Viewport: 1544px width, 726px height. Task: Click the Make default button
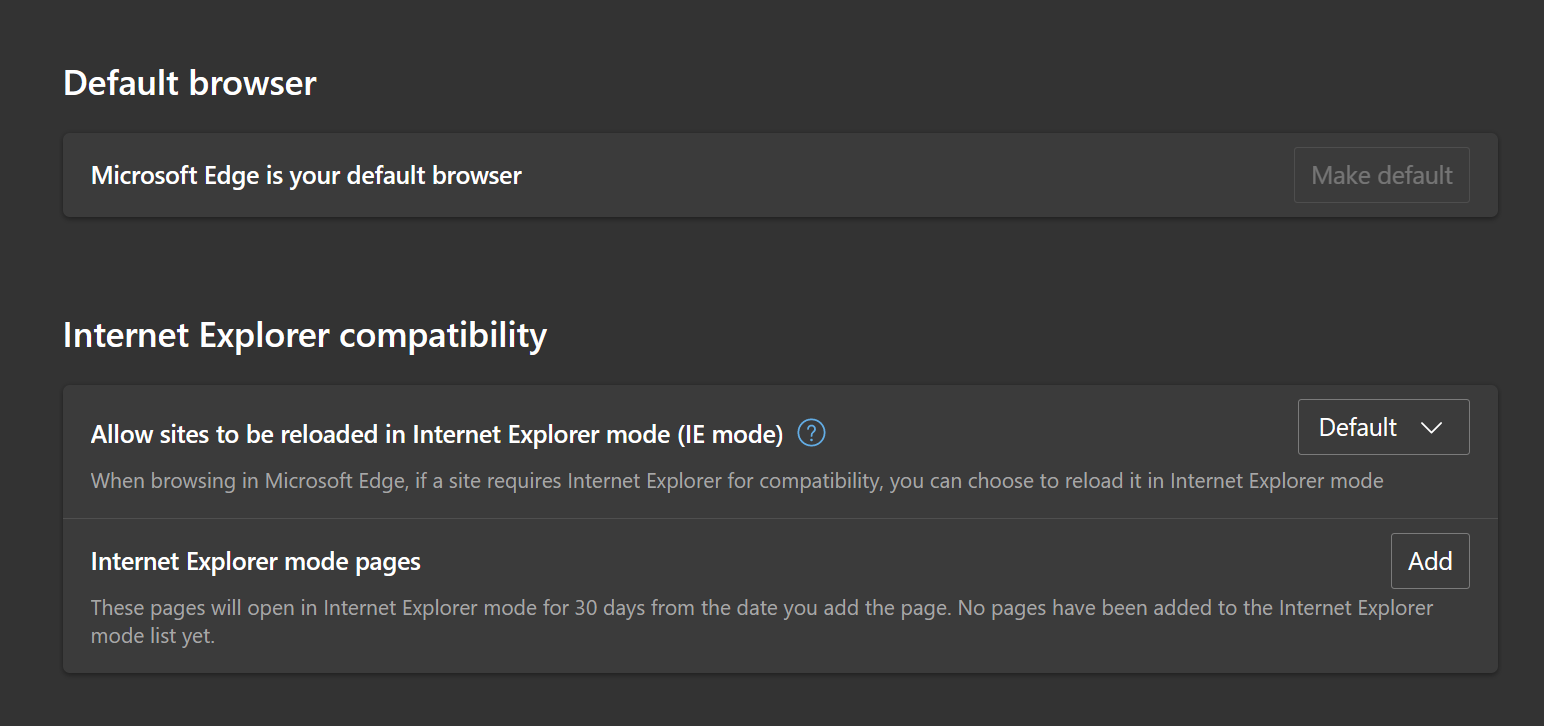tap(1381, 175)
